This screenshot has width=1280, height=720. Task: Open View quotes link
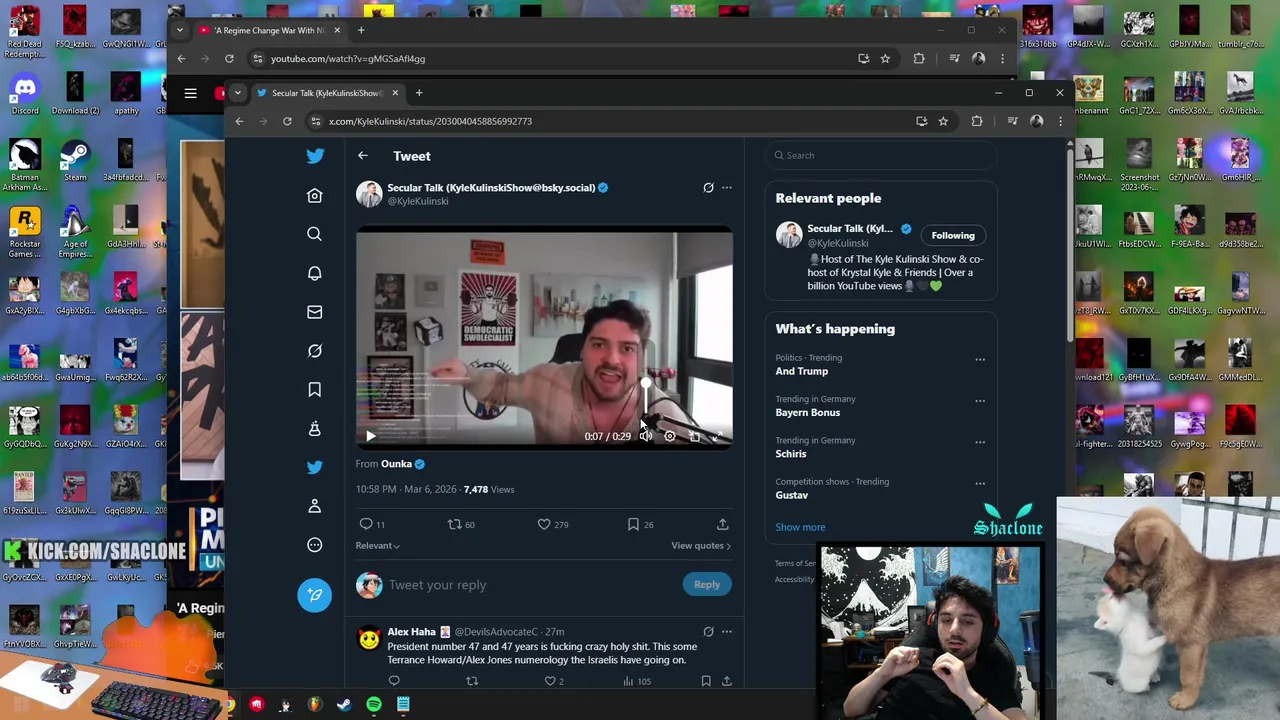pyautogui.click(x=700, y=546)
